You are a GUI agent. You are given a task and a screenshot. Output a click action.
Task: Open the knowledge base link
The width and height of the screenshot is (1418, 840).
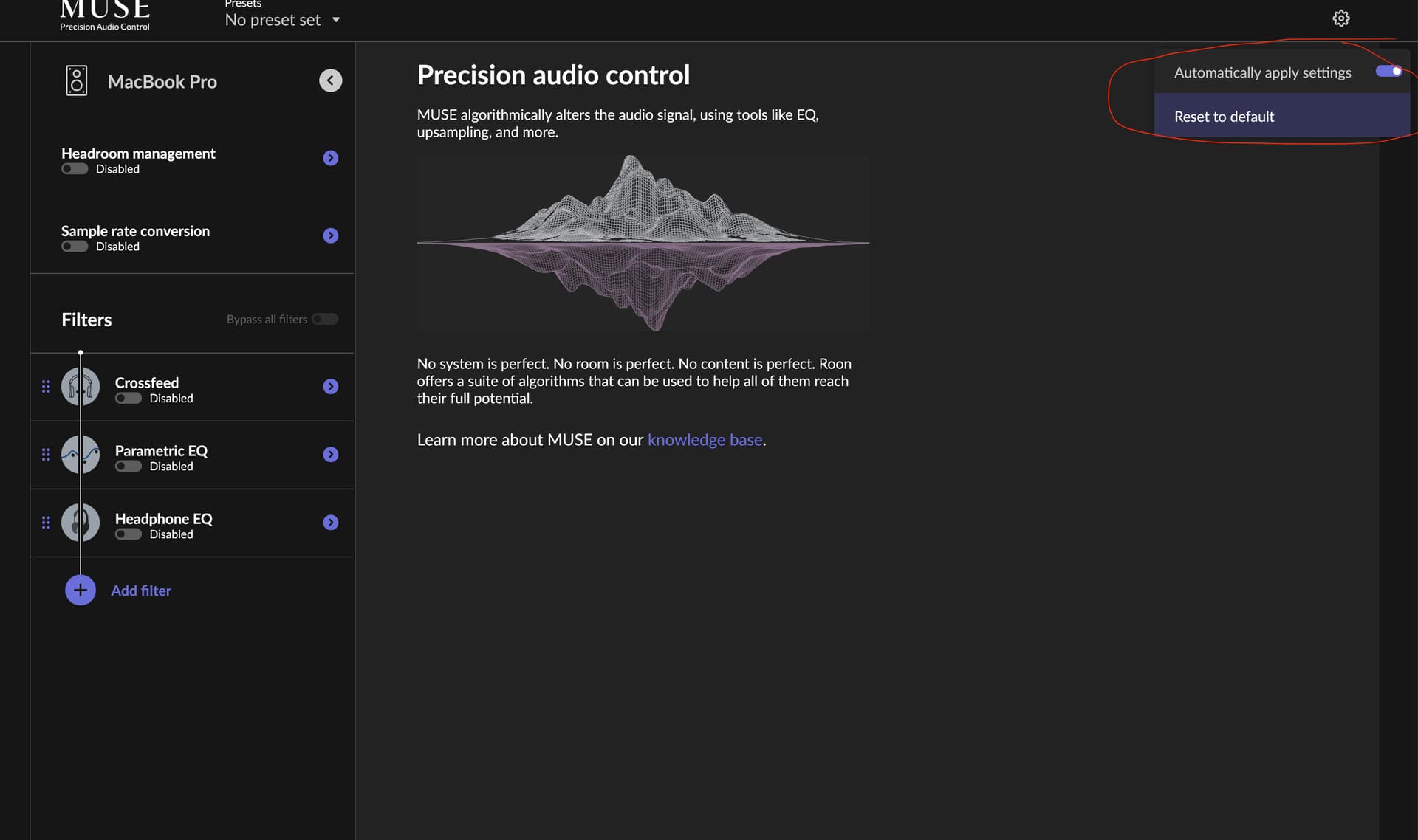click(705, 440)
